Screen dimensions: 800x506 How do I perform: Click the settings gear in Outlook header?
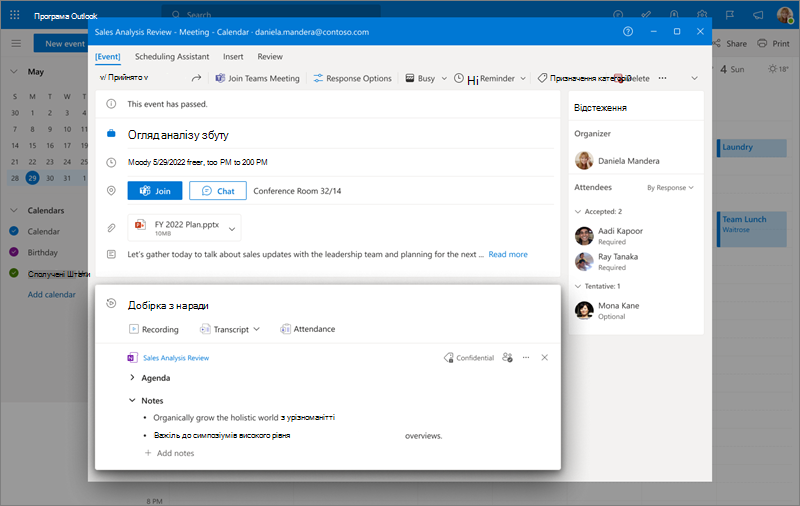[702, 15]
